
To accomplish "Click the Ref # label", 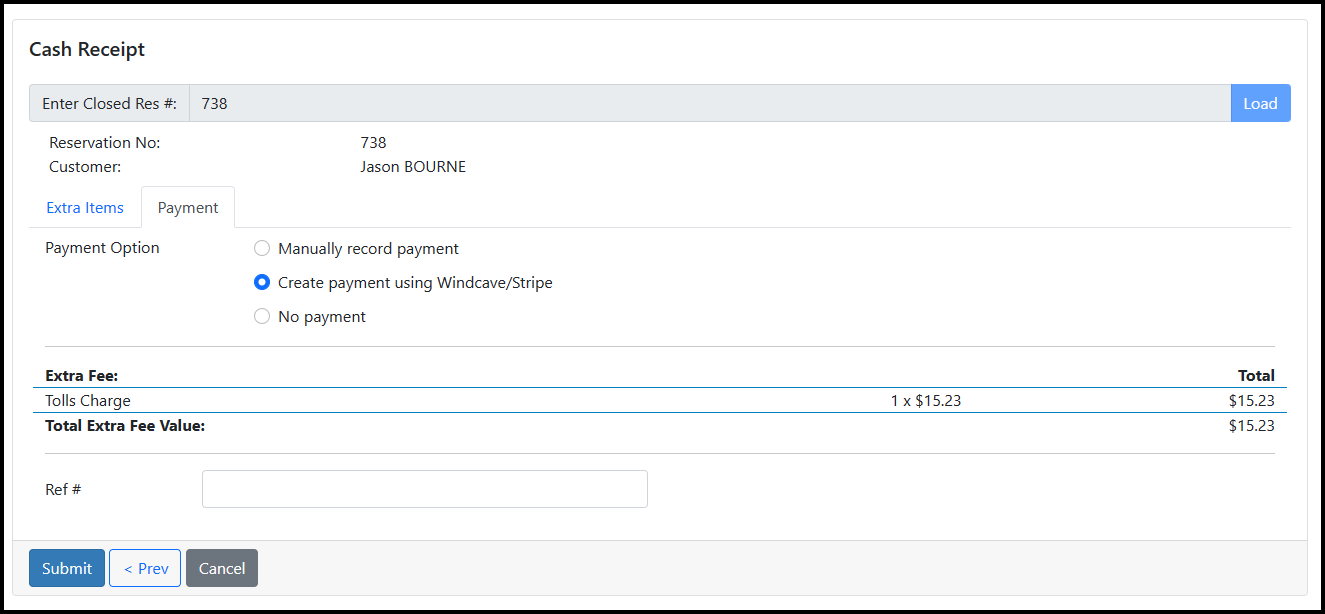I will pyautogui.click(x=63, y=489).
